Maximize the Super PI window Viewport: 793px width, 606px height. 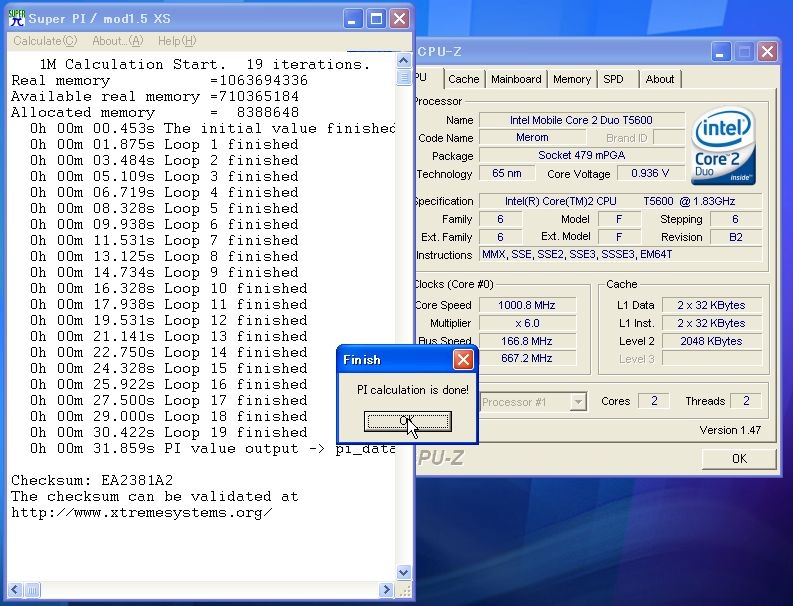pyautogui.click(x=377, y=19)
